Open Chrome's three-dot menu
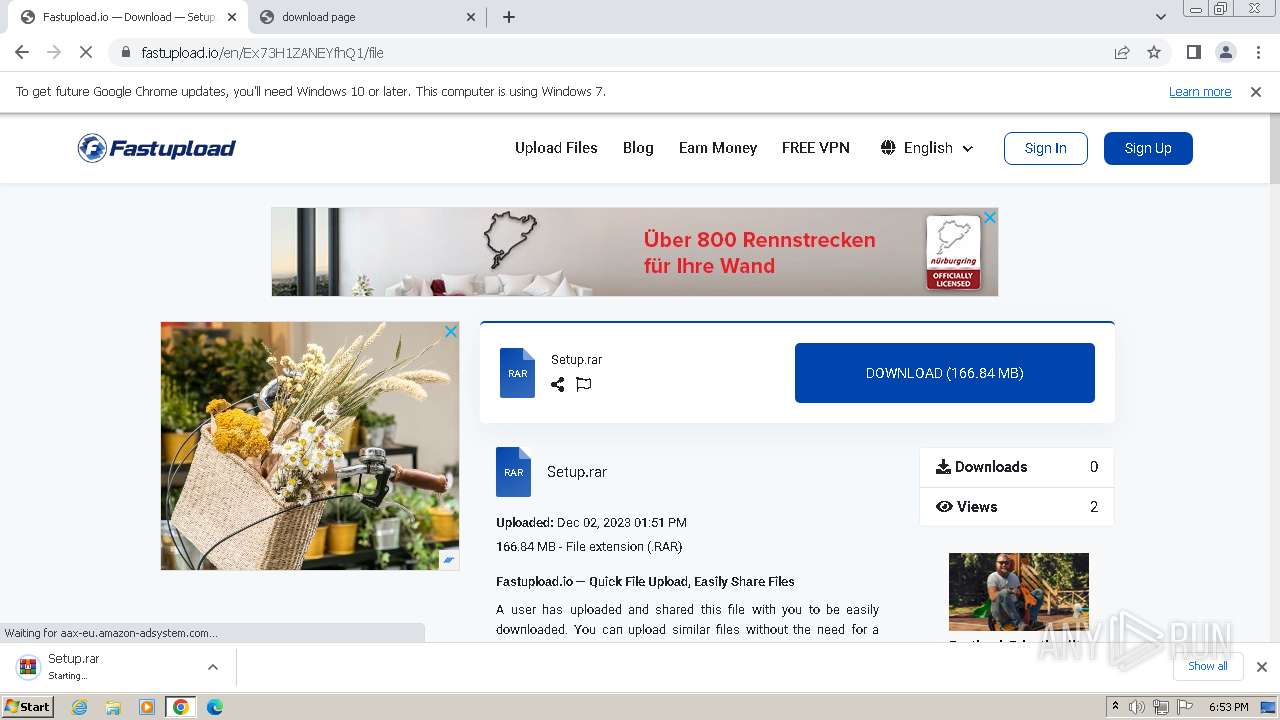This screenshot has height=720, width=1280. pos(1257,52)
